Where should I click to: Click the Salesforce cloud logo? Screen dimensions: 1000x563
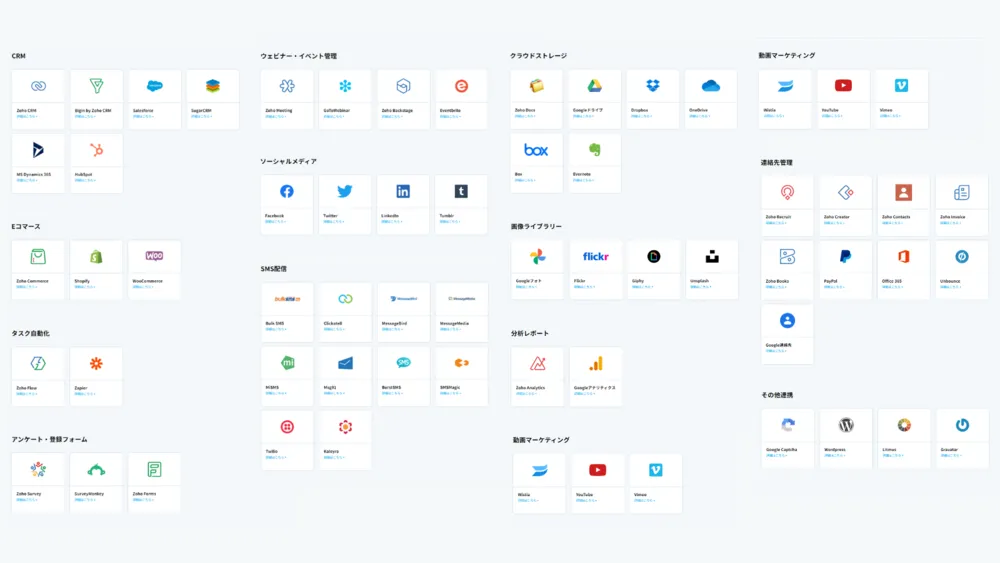click(x=154, y=86)
